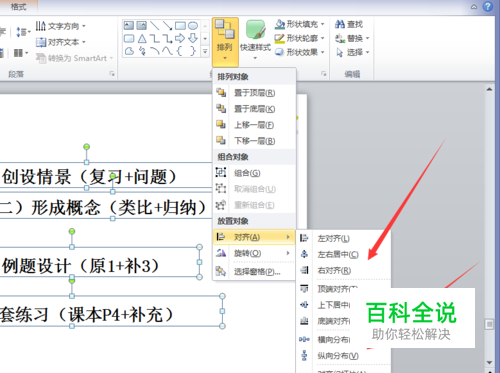Open Align Text (对齐文本) dropdown

61,42
